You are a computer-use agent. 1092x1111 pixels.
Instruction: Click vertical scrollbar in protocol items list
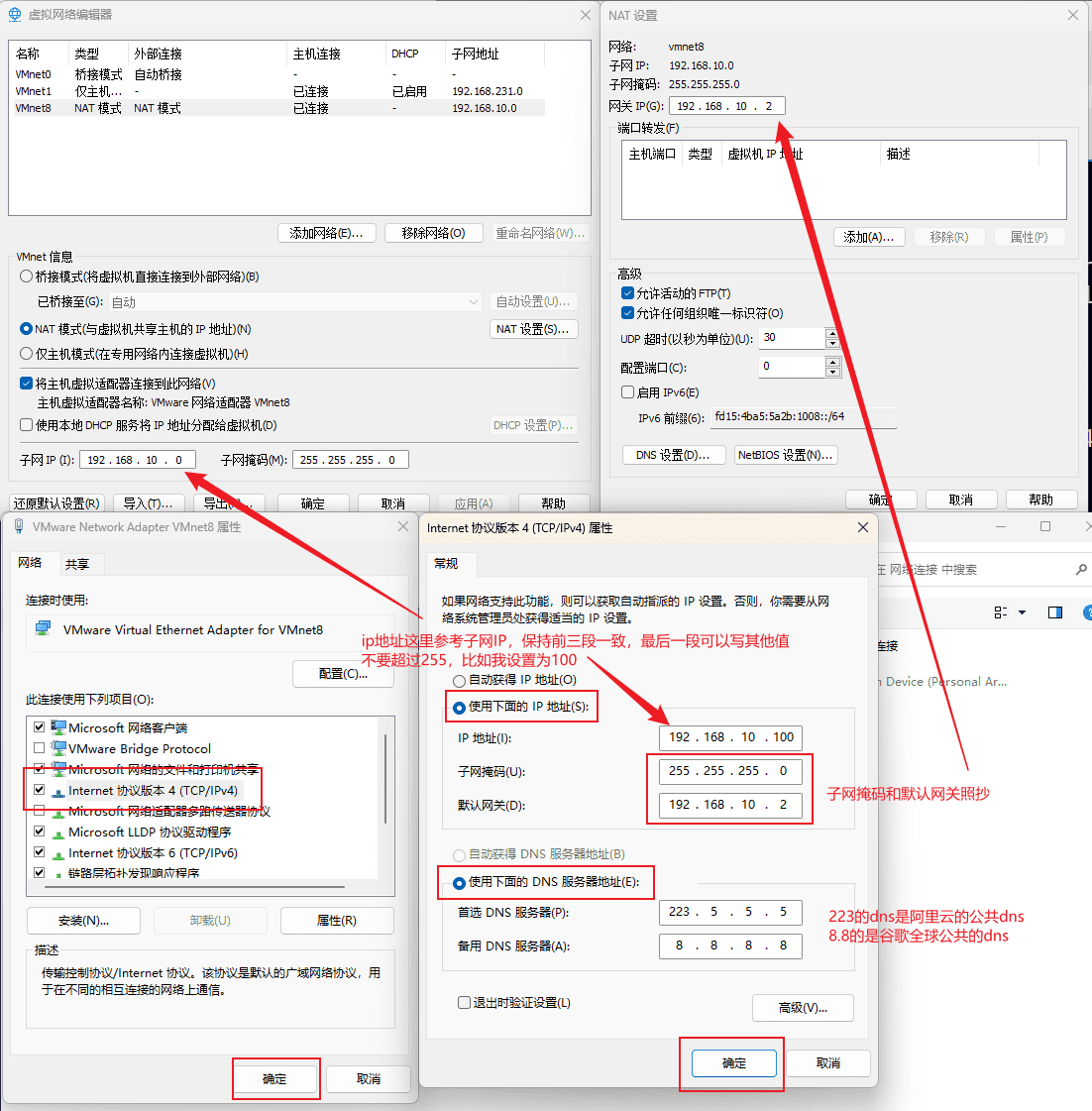pyautogui.click(x=385, y=779)
